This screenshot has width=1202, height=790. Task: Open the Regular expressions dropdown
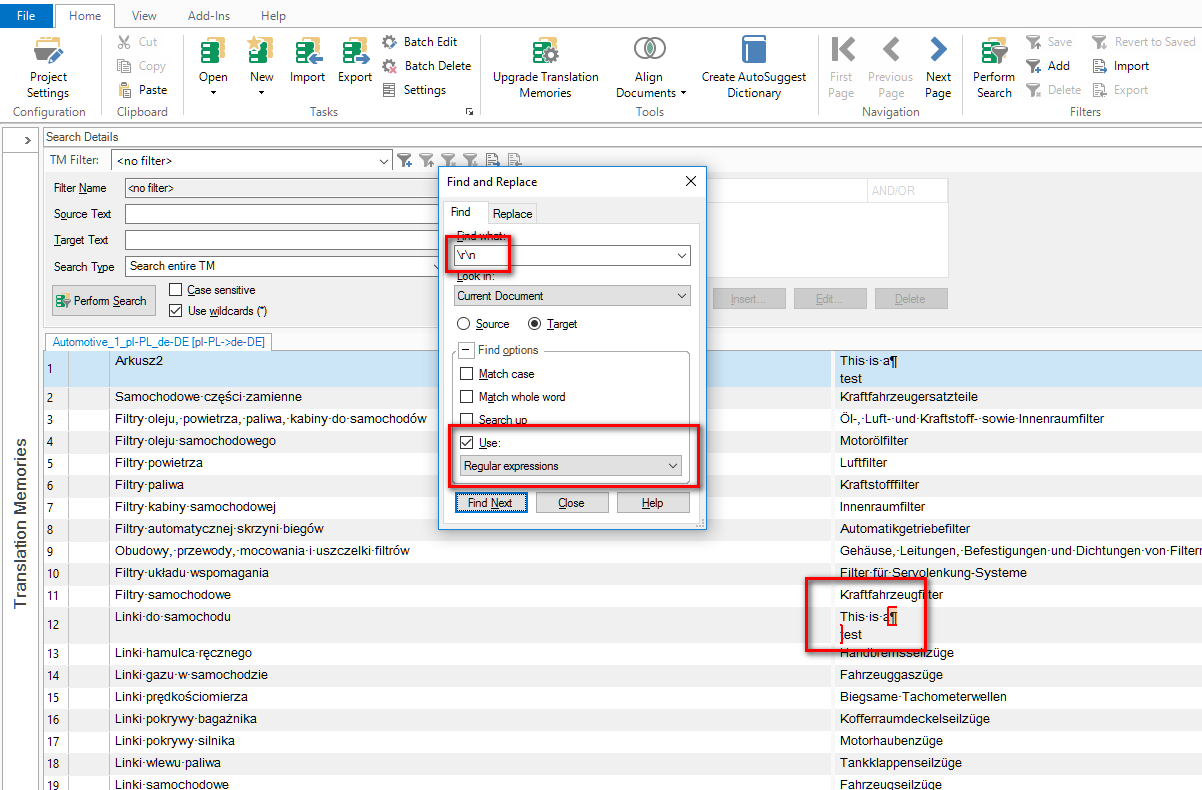tap(673, 466)
